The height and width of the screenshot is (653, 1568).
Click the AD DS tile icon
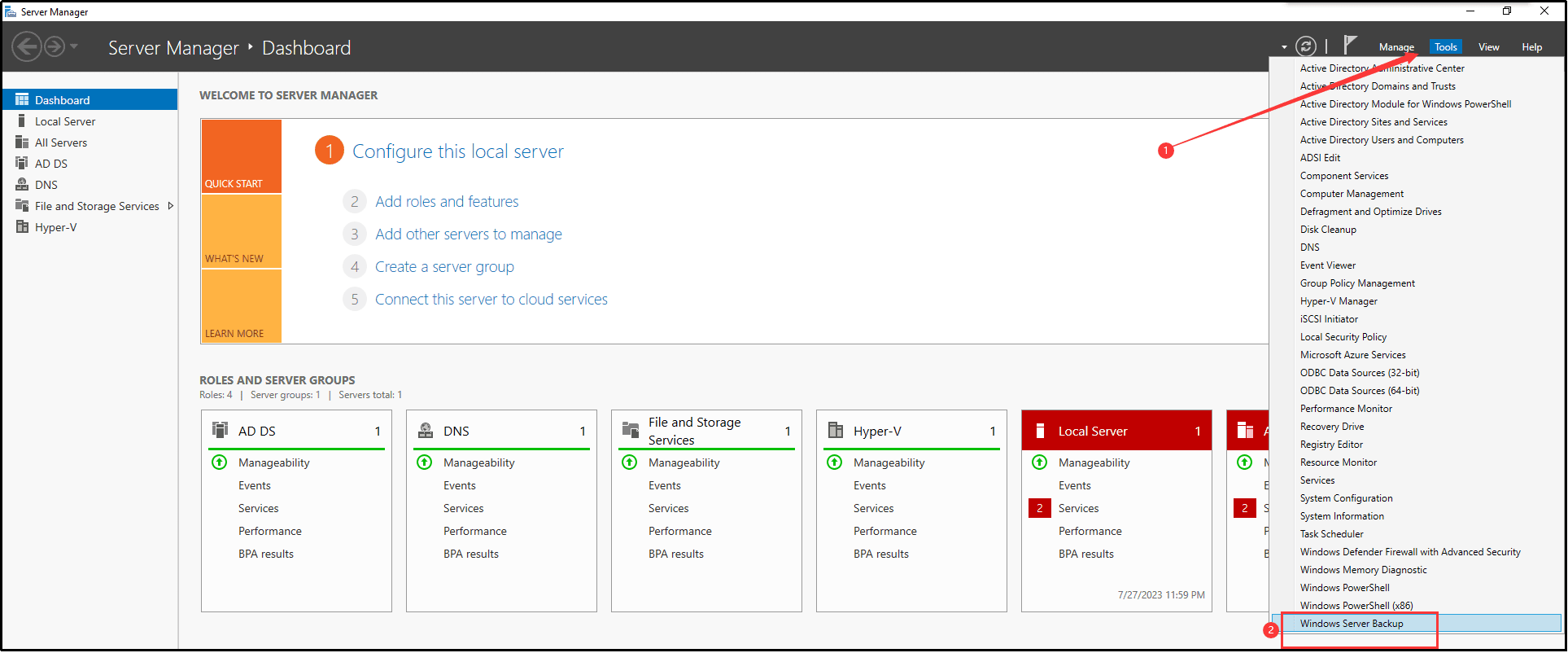[220, 430]
